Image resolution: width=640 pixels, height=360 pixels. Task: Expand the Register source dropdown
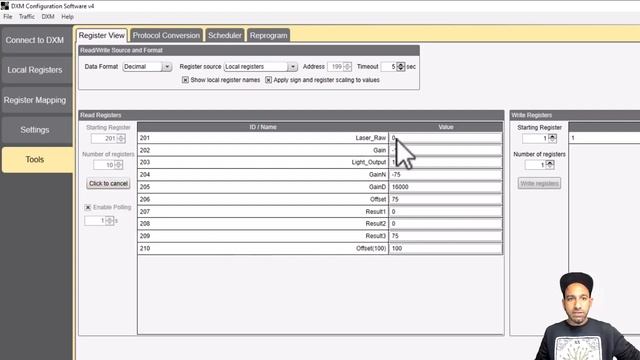(292, 67)
